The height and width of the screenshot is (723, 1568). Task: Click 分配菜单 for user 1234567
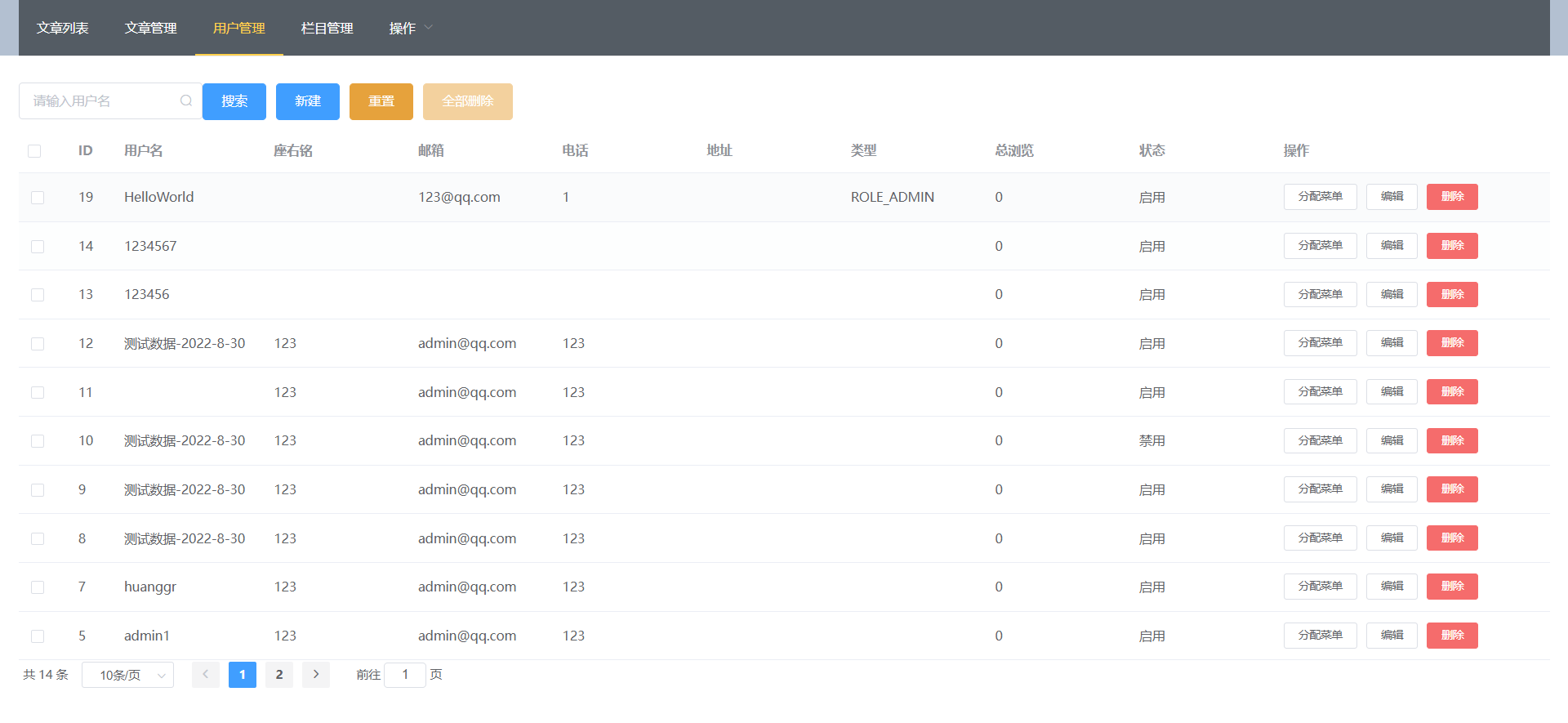point(1321,246)
